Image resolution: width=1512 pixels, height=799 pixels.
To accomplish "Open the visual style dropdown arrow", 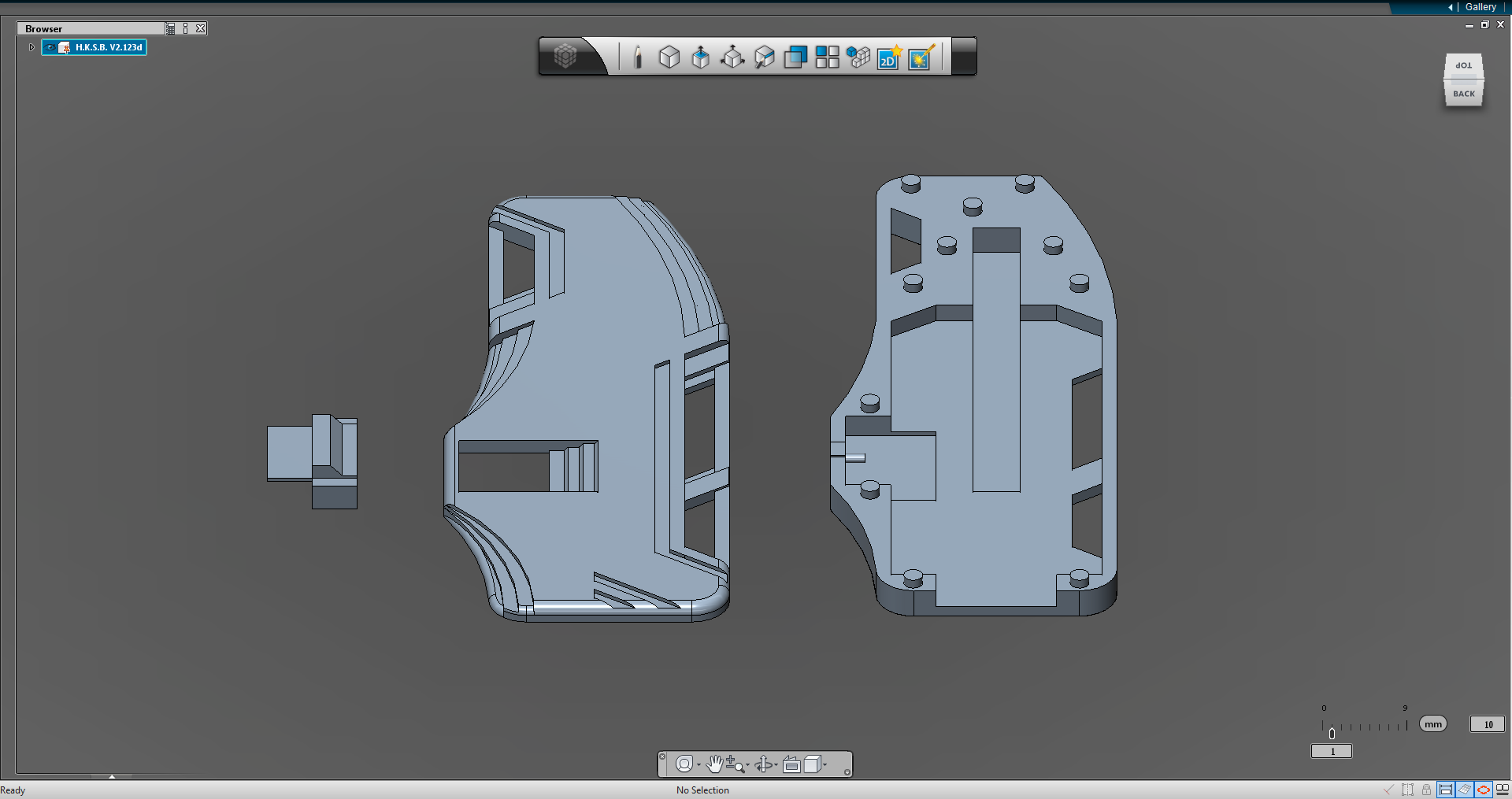I will coord(825,764).
